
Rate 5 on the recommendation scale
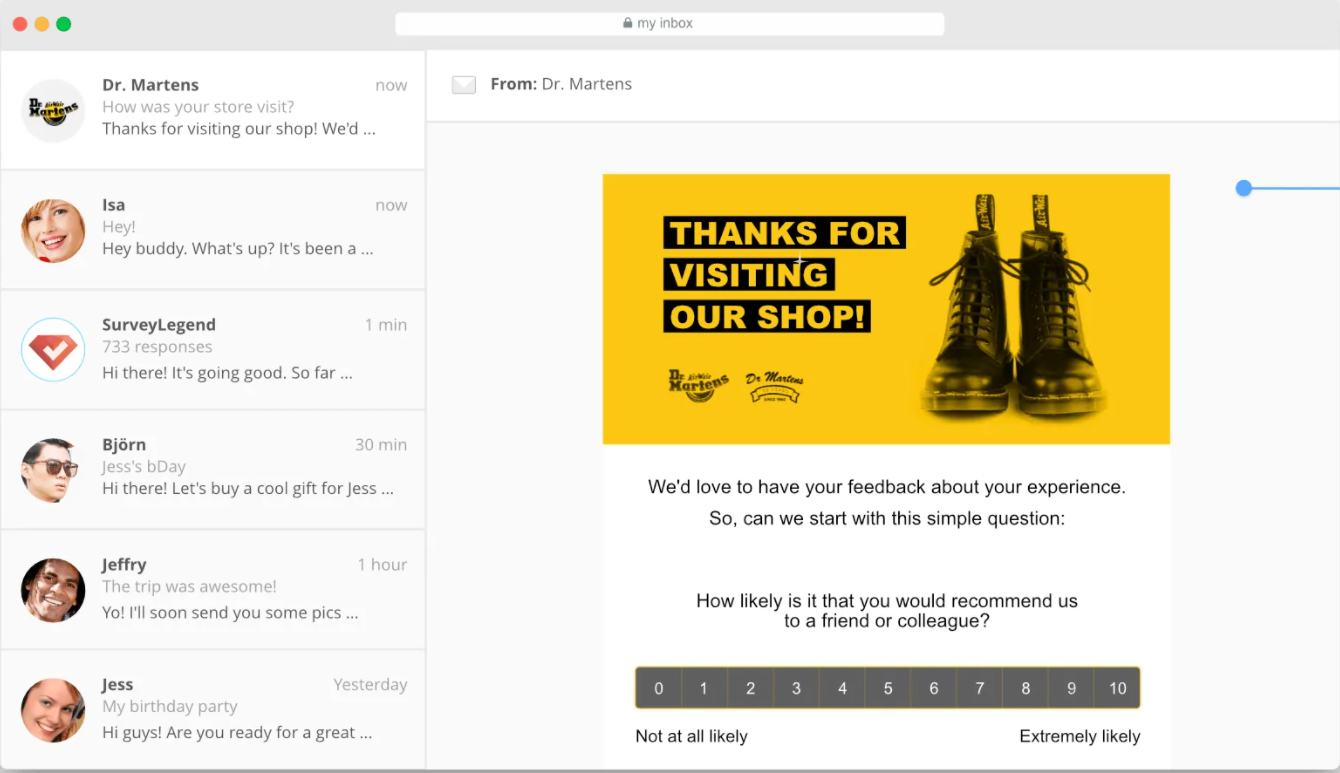(888, 688)
